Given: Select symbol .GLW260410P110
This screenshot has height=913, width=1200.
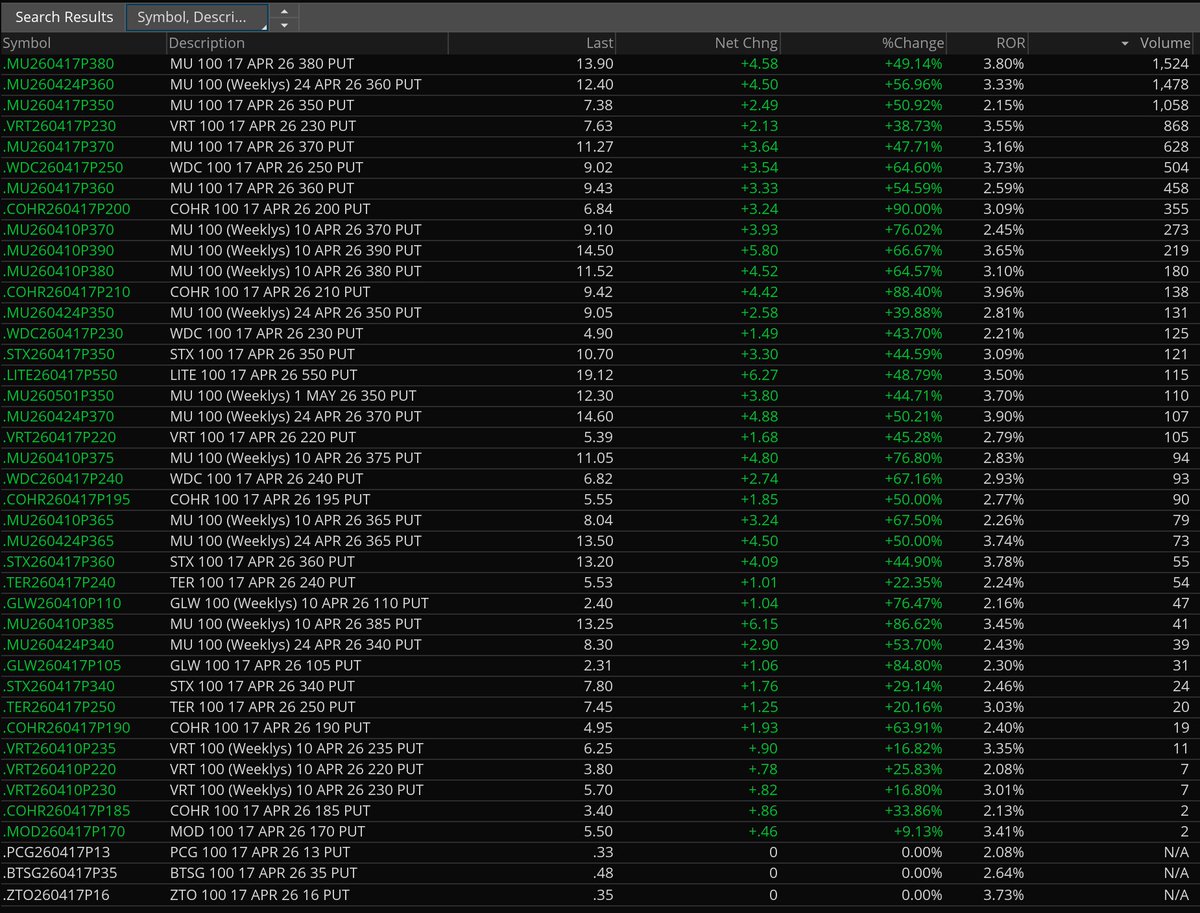Looking at the screenshot, I should tap(61, 603).
